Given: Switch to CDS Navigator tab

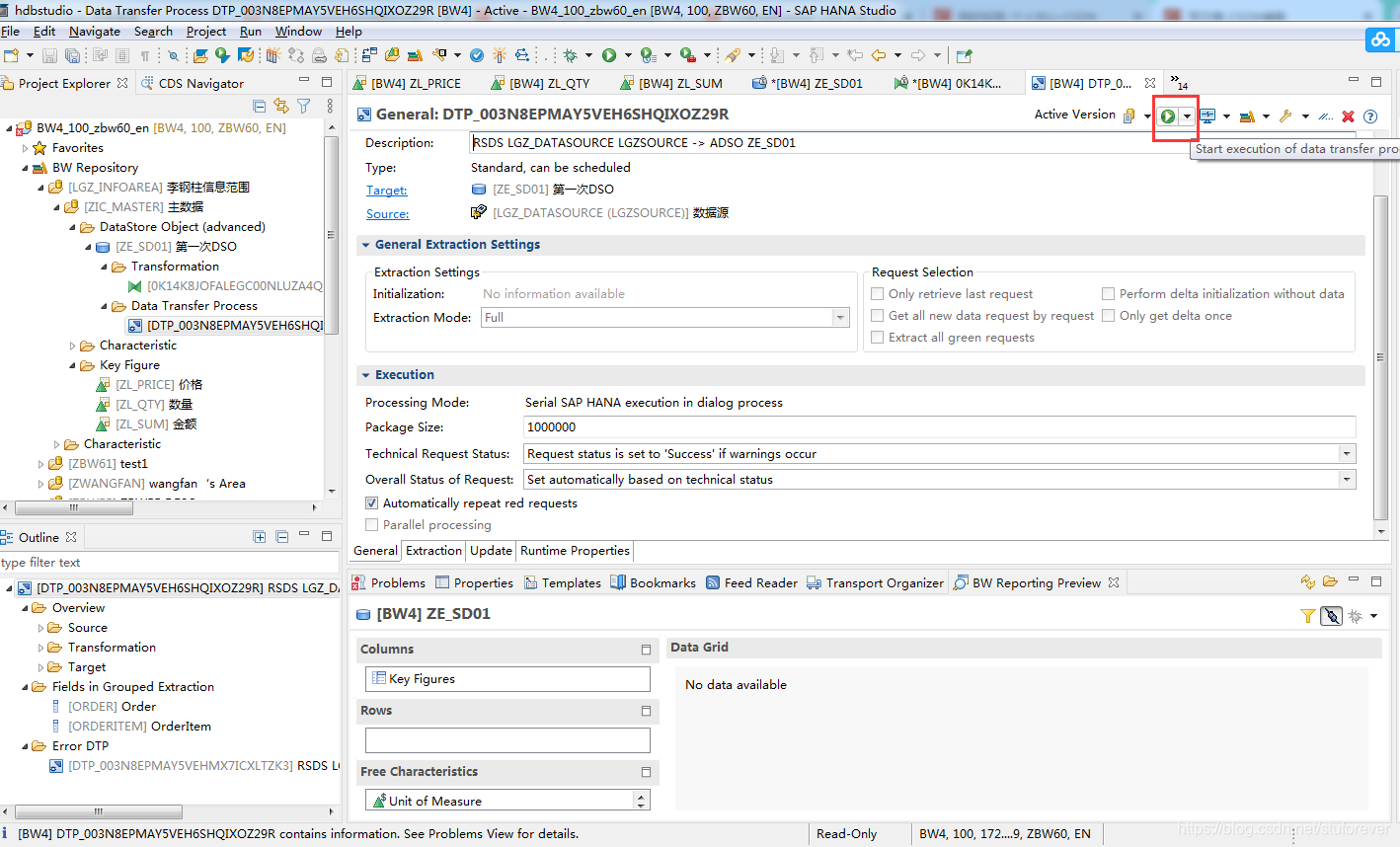Looking at the screenshot, I should pyautogui.click(x=193, y=84).
